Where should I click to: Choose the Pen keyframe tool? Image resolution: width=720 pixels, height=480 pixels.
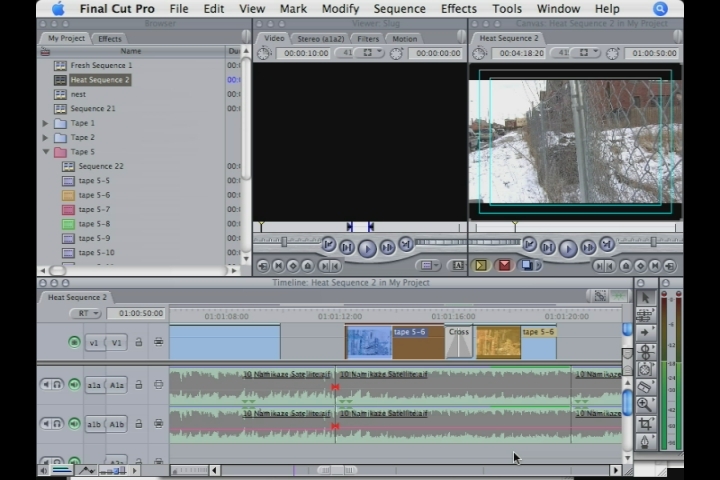pyautogui.click(x=645, y=441)
